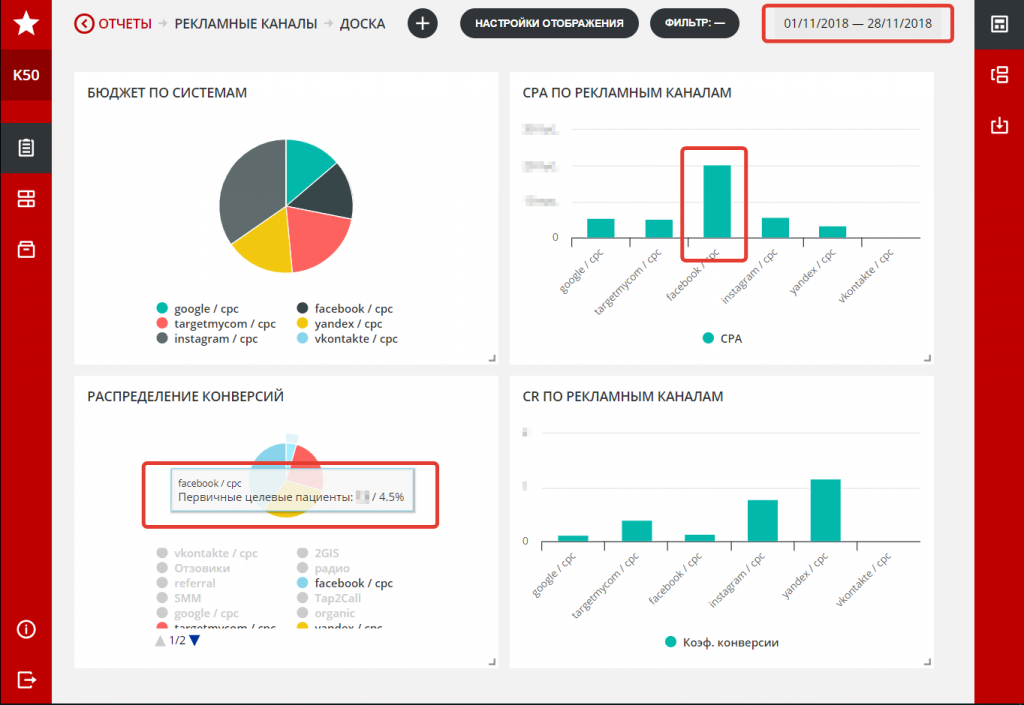The height and width of the screenshot is (705, 1024).
Task: Click the resize handle of БЮДЖЕТ ПО СИСТЕМАМ widget
Action: (x=492, y=358)
